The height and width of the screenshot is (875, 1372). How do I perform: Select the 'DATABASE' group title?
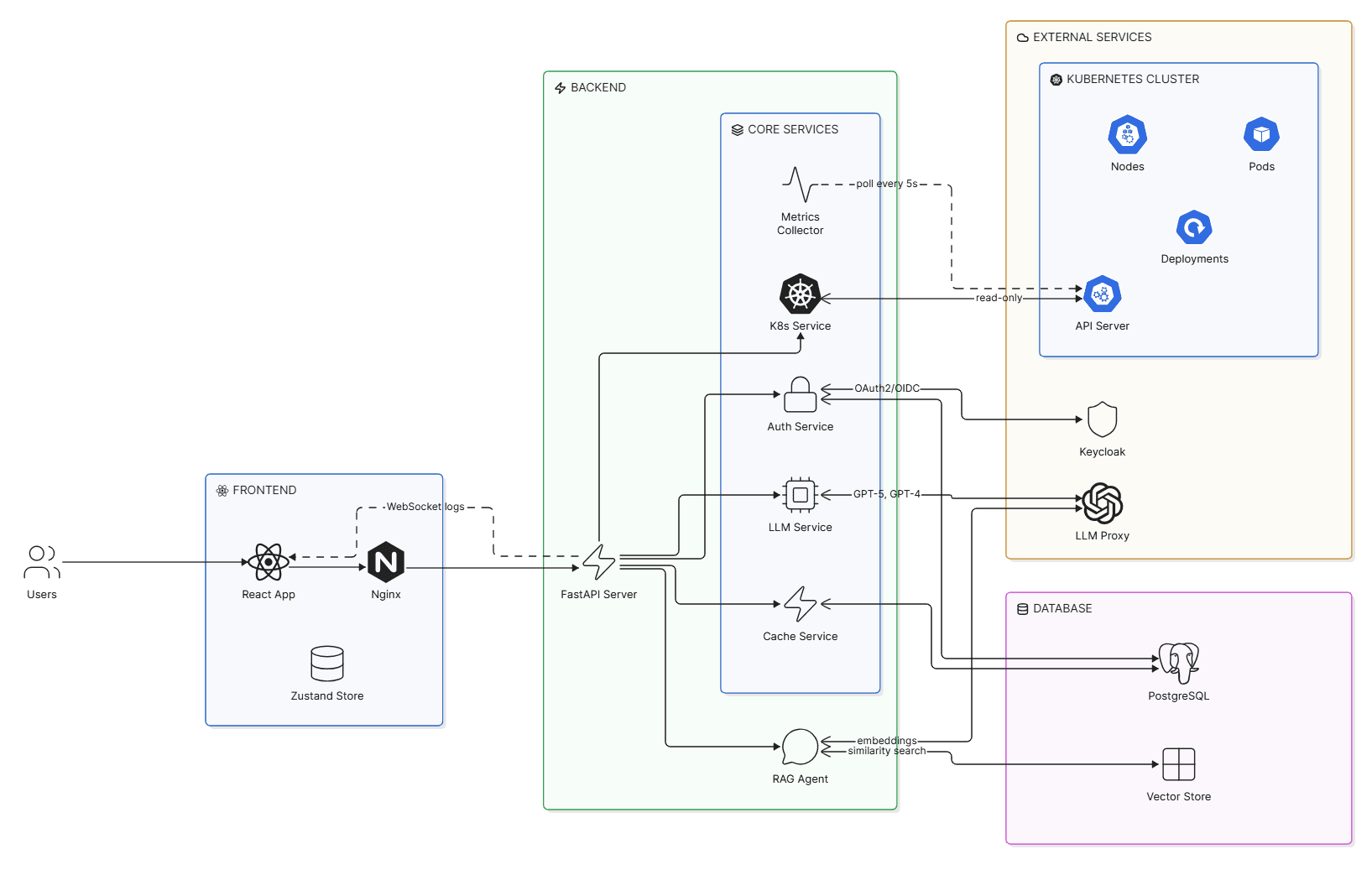coord(1062,609)
